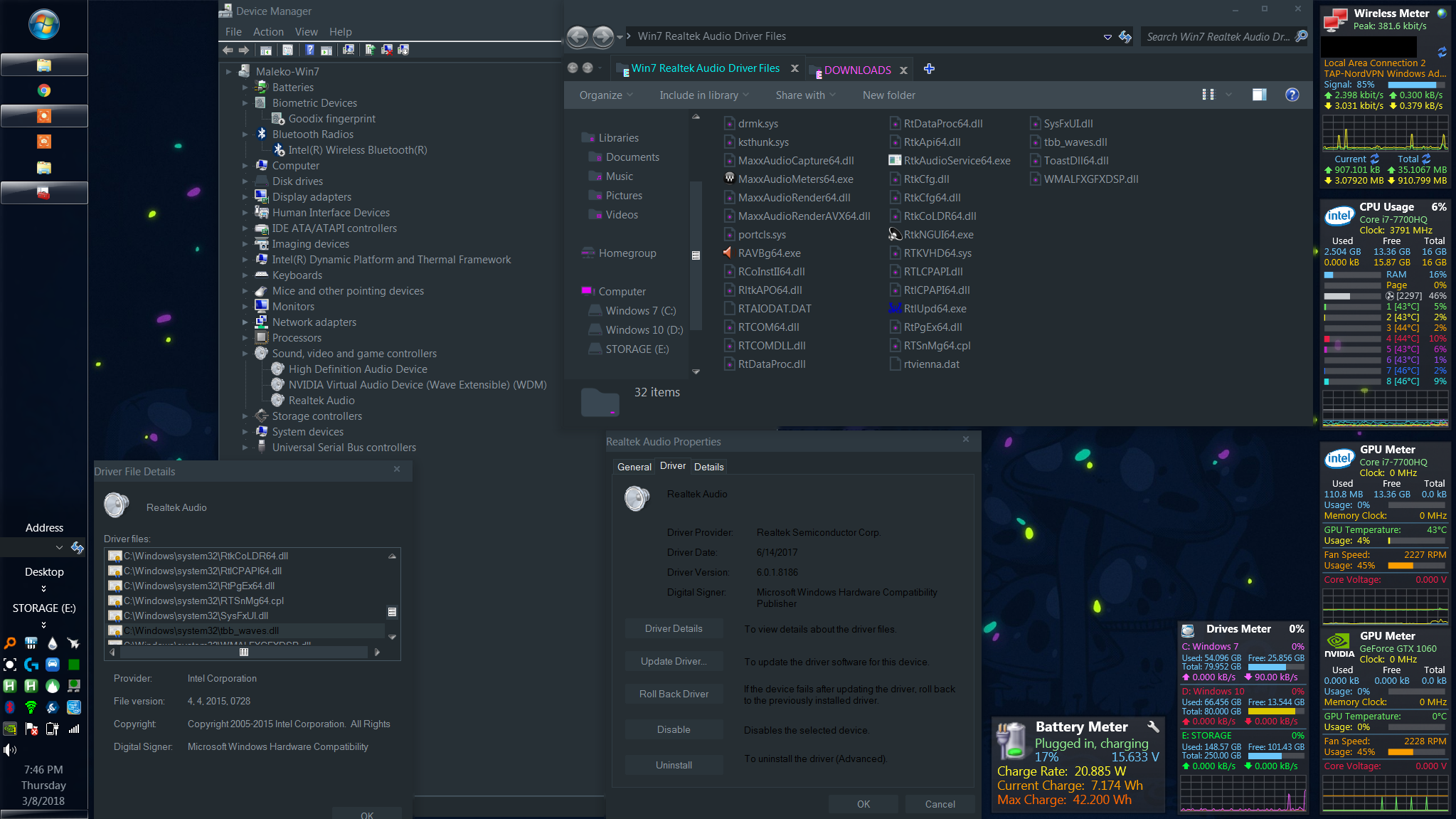Select C:\Windows\system32\RTSnMg64.cpl in Driver files
The image size is (1456, 819).
tap(203, 601)
